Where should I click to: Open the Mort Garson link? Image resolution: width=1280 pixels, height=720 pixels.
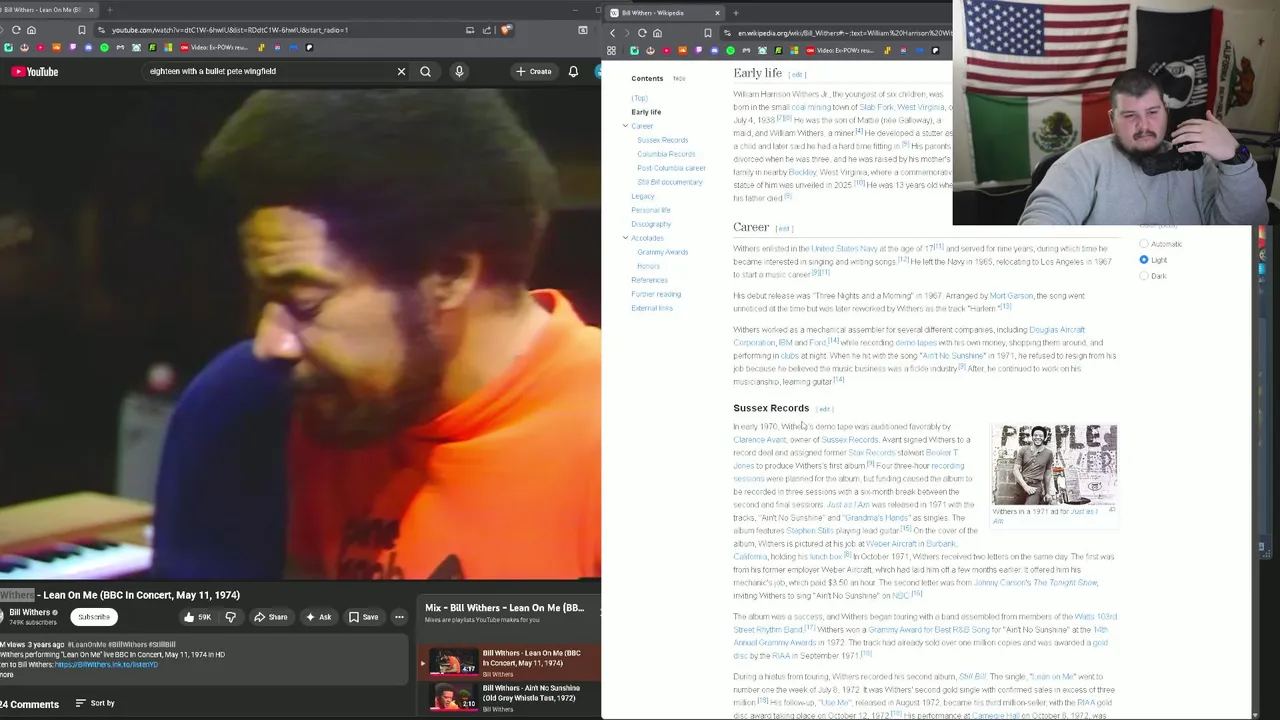pos(1011,296)
